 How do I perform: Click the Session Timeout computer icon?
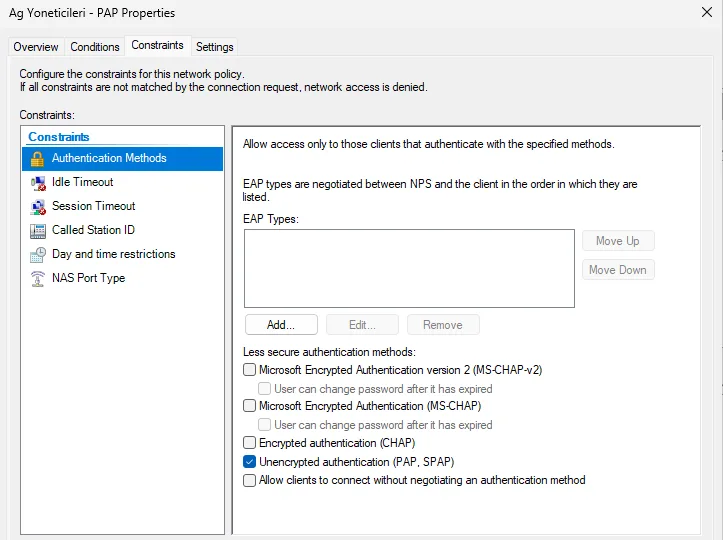(x=38, y=207)
